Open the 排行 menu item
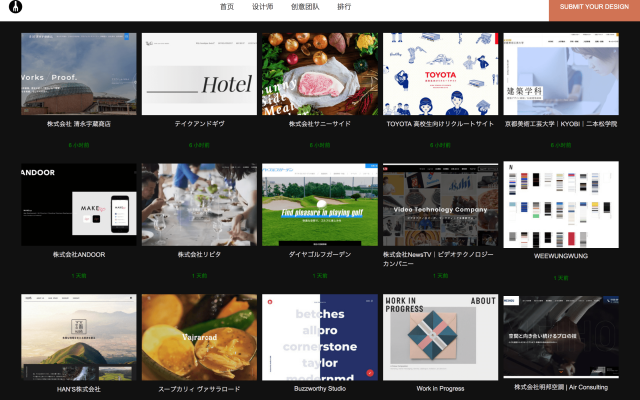This screenshot has height=400, width=640. coord(344,7)
